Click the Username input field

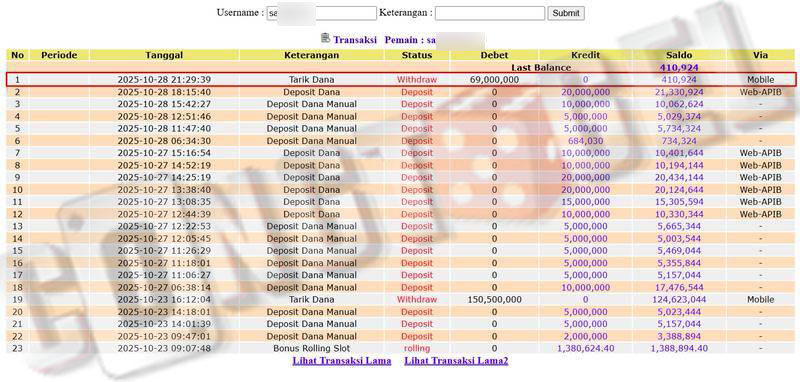(321, 13)
